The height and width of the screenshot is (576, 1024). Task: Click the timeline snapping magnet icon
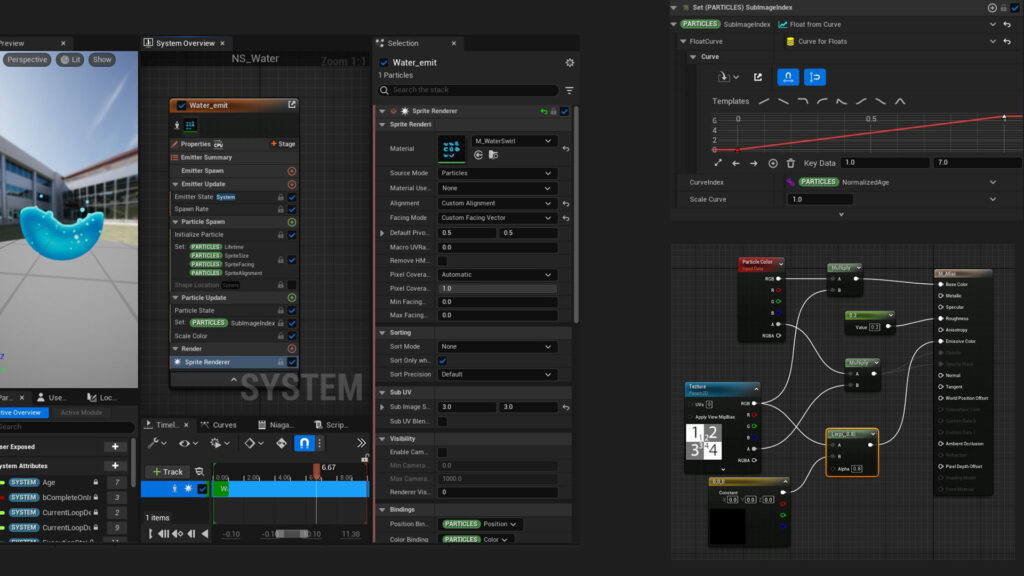tap(305, 443)
